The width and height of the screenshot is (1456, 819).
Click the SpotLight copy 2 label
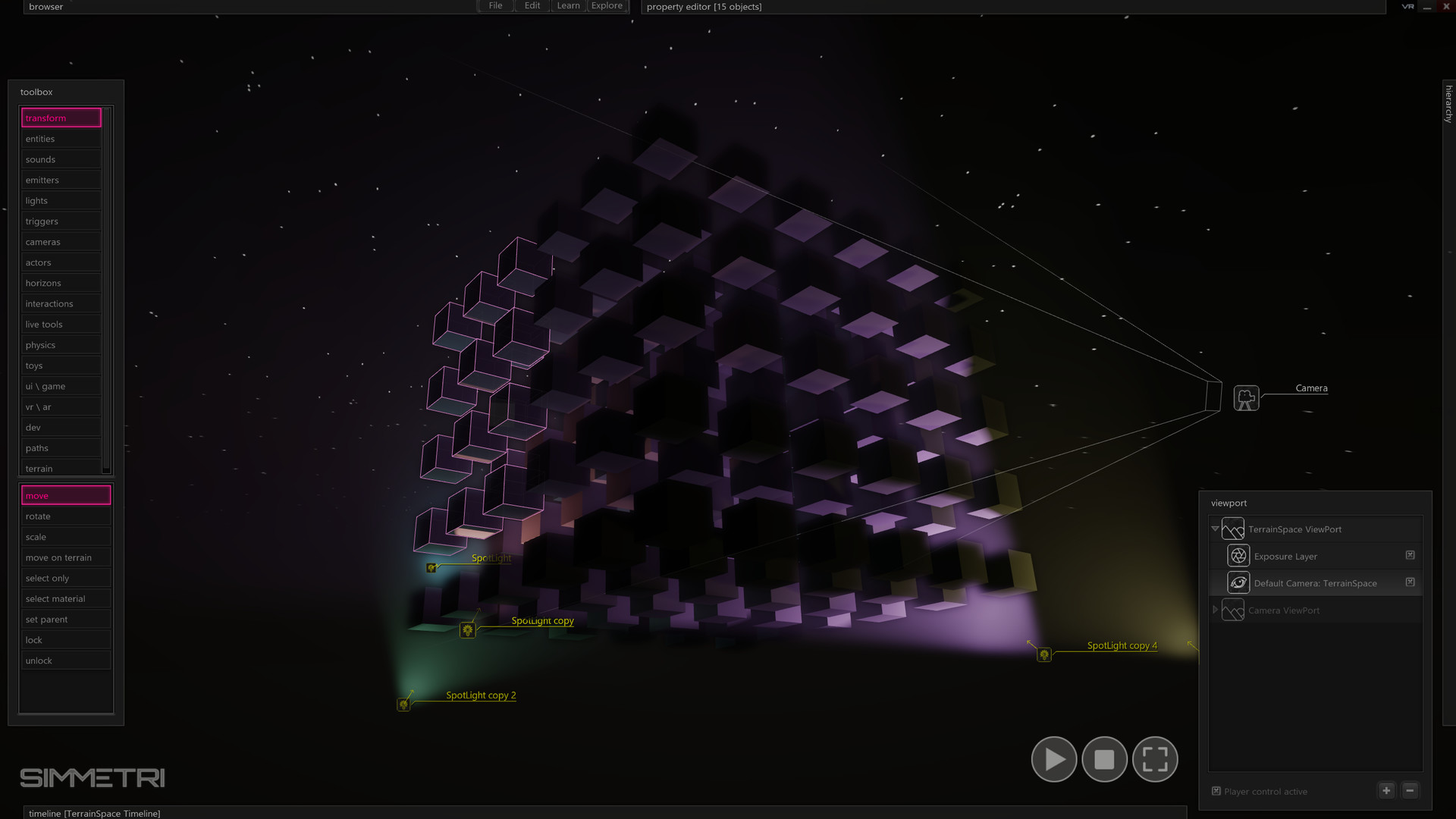click(481, 695)
